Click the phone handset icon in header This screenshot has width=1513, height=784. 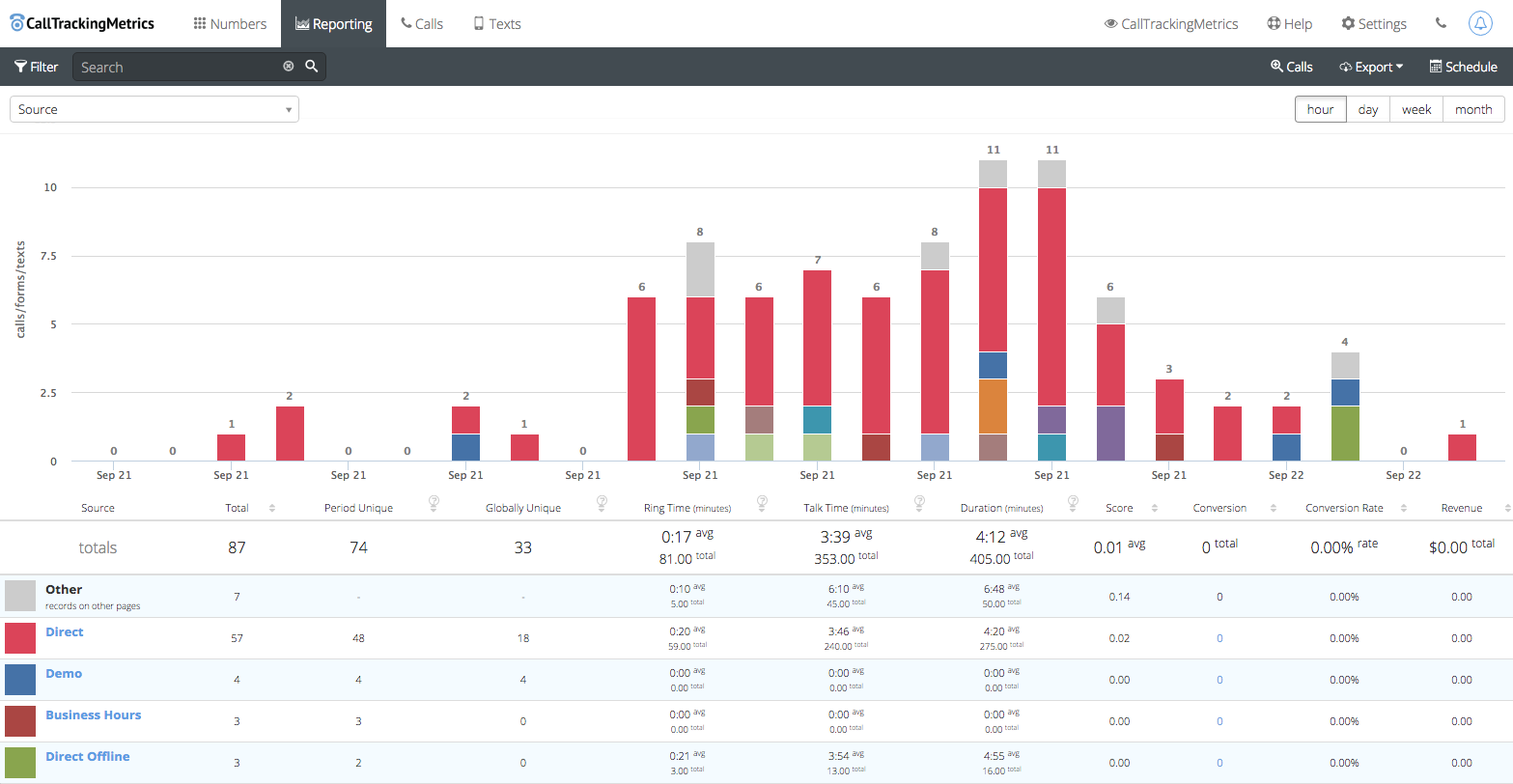[1441, 23]
